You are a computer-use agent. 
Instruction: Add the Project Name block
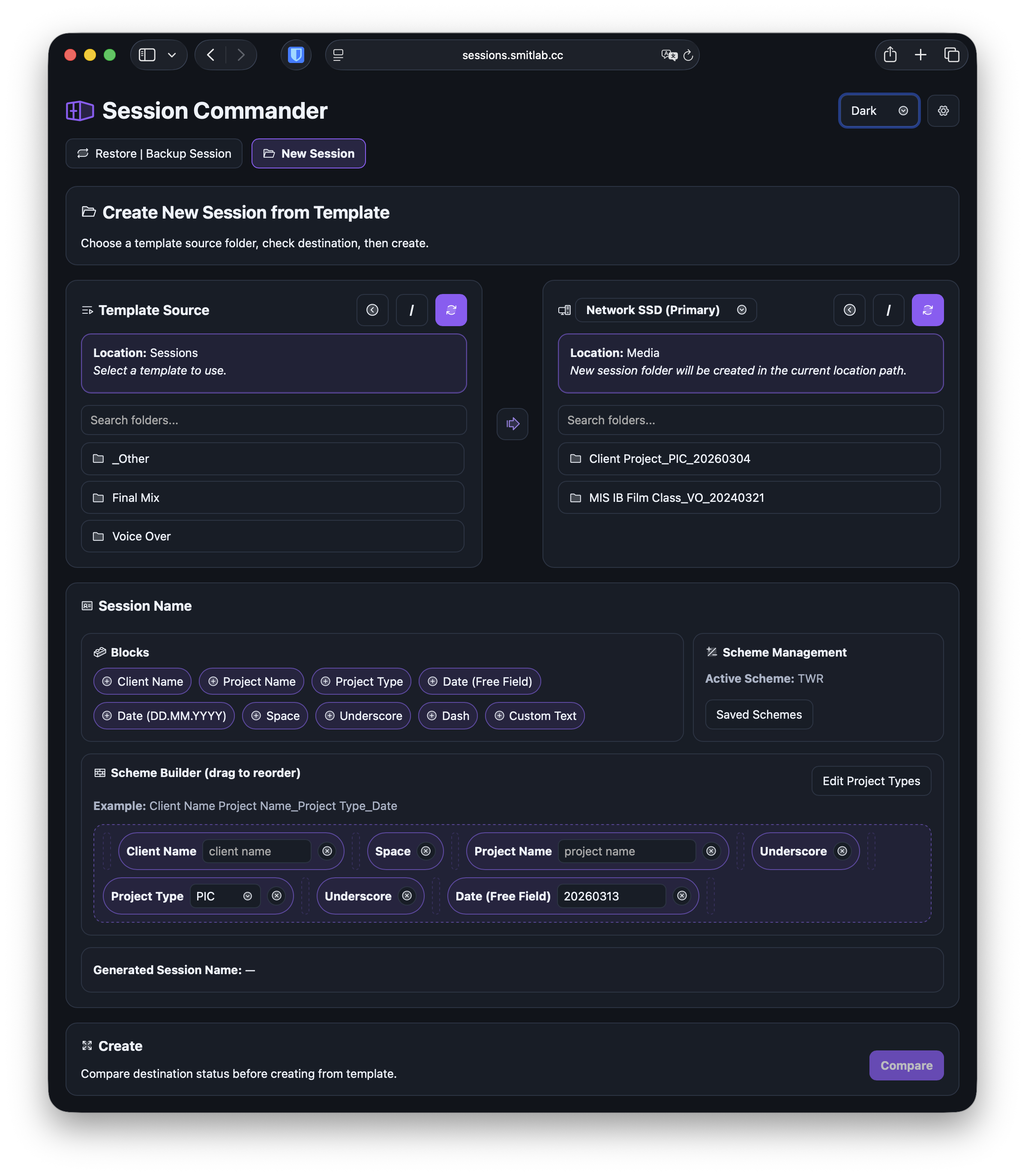(252, 681)
